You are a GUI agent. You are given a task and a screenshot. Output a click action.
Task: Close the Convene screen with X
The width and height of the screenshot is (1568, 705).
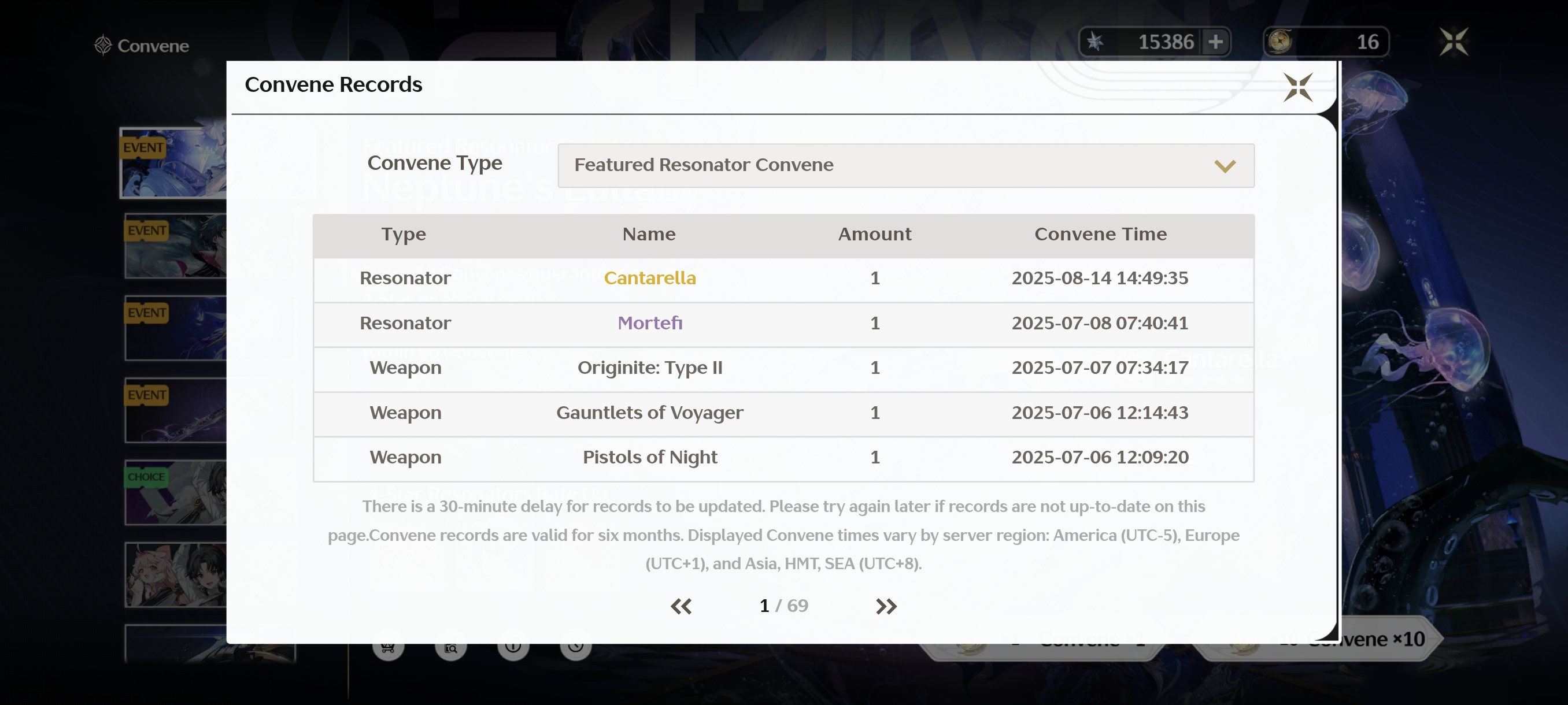(1454, 42)
